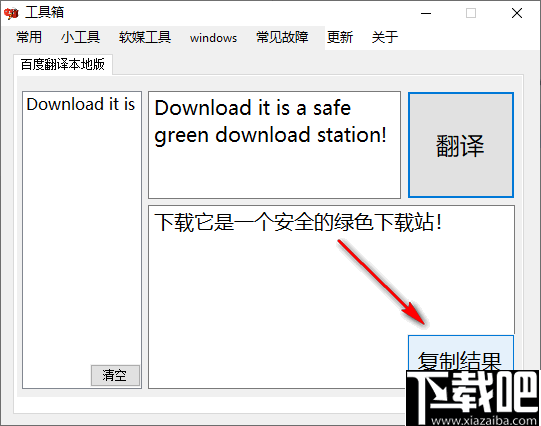The image size is (541, 426).
Task: Click the 清空 button
Action: 115,375
